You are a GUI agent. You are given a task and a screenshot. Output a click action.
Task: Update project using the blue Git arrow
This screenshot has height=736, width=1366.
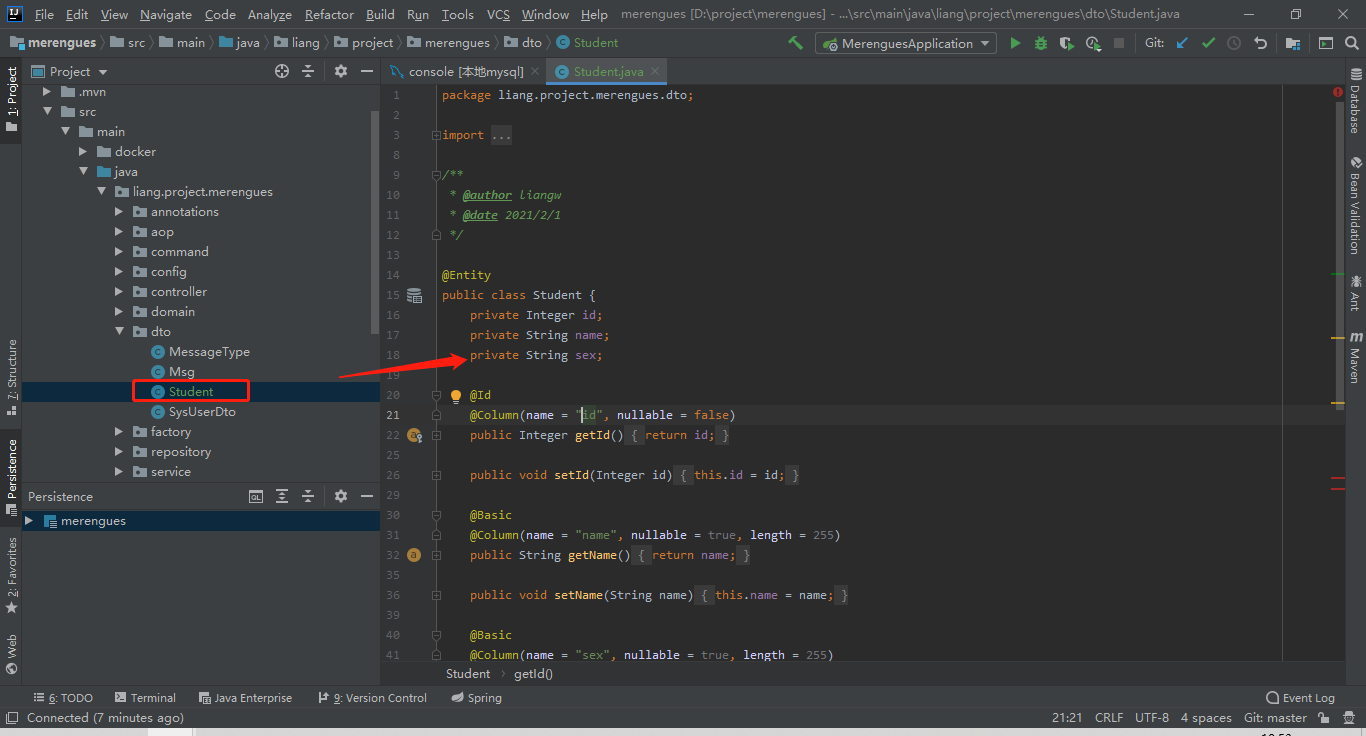point(1183,43)
